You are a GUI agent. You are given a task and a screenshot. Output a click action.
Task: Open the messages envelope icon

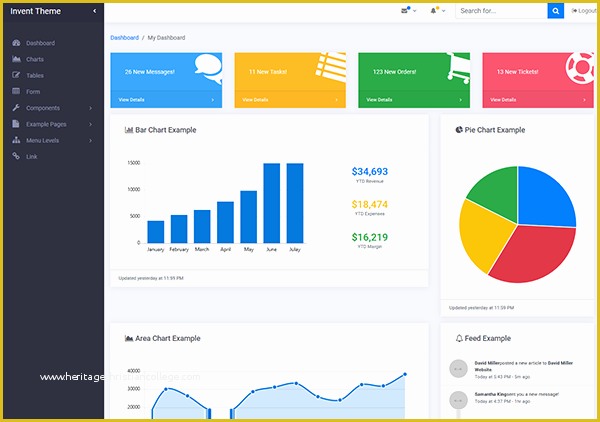[x=404, y=11]
